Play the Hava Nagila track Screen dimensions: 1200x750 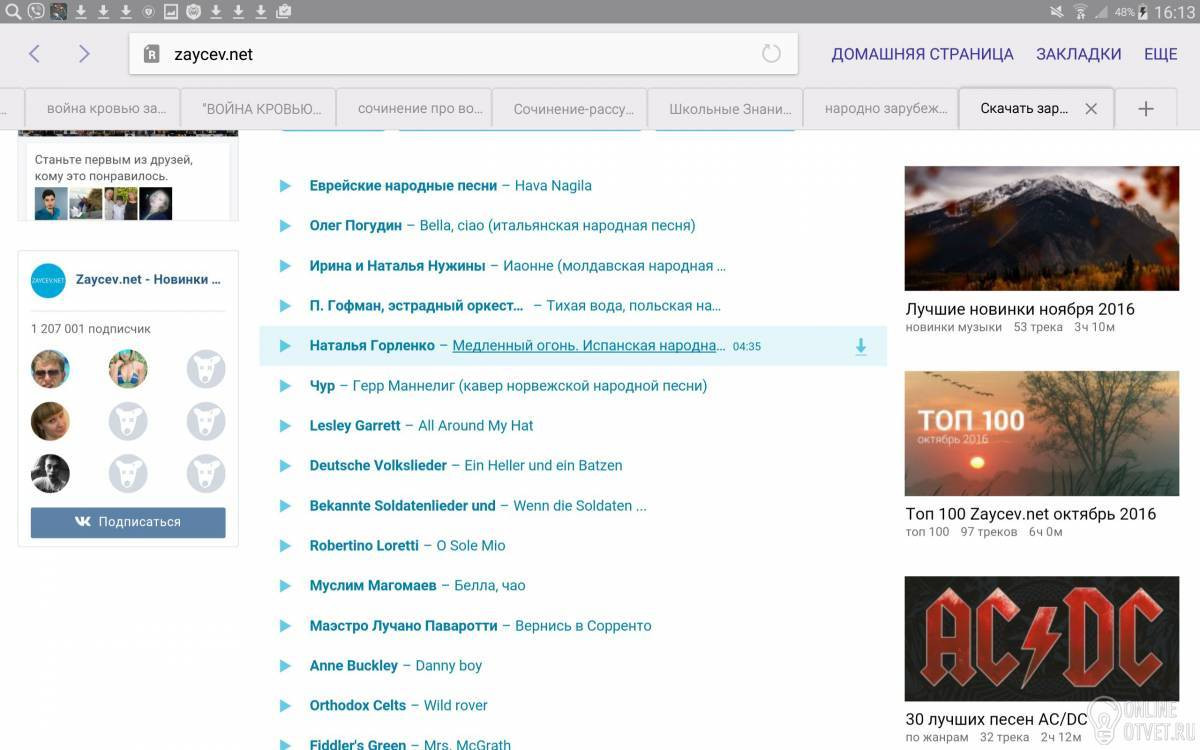click(285, 186)
